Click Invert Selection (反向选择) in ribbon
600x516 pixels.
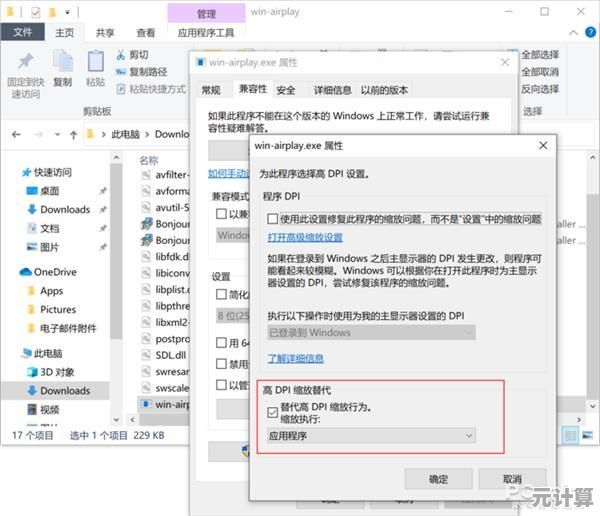(x=540, y=89)
